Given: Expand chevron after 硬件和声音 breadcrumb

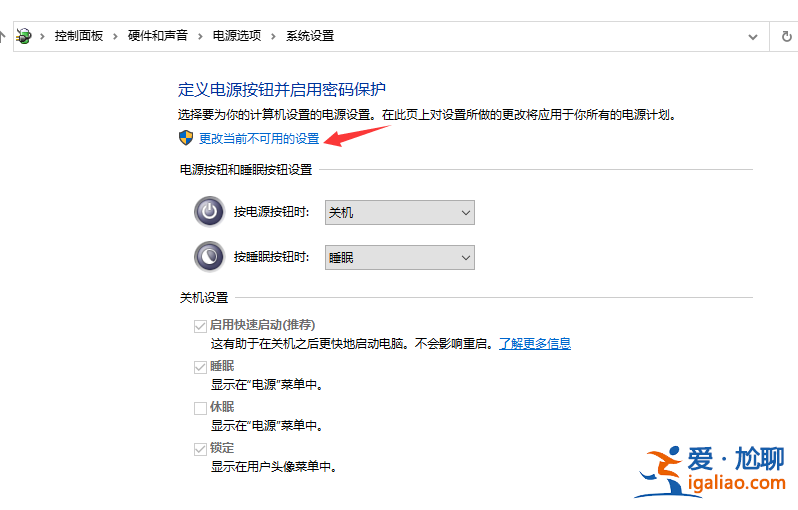Looking at the screenshot, I should [x=200, y=36].
